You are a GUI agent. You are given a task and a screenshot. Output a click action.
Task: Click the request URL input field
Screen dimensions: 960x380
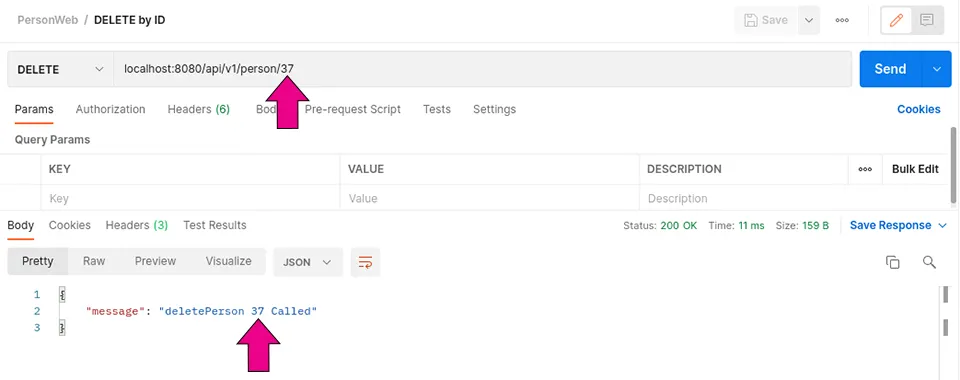pyautogui.click(x=482, y=69)
